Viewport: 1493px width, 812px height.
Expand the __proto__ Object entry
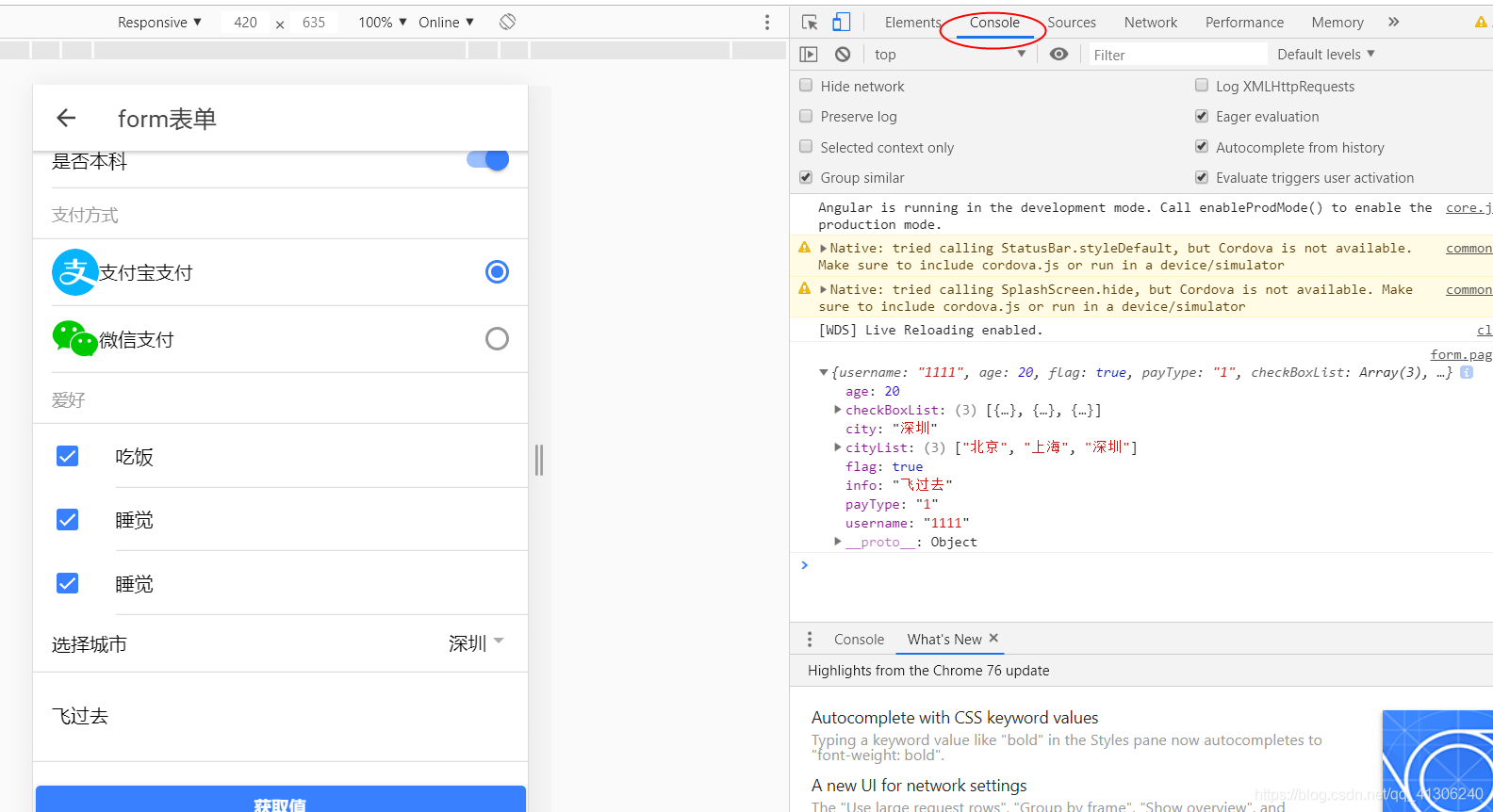(x=837, y=542)
